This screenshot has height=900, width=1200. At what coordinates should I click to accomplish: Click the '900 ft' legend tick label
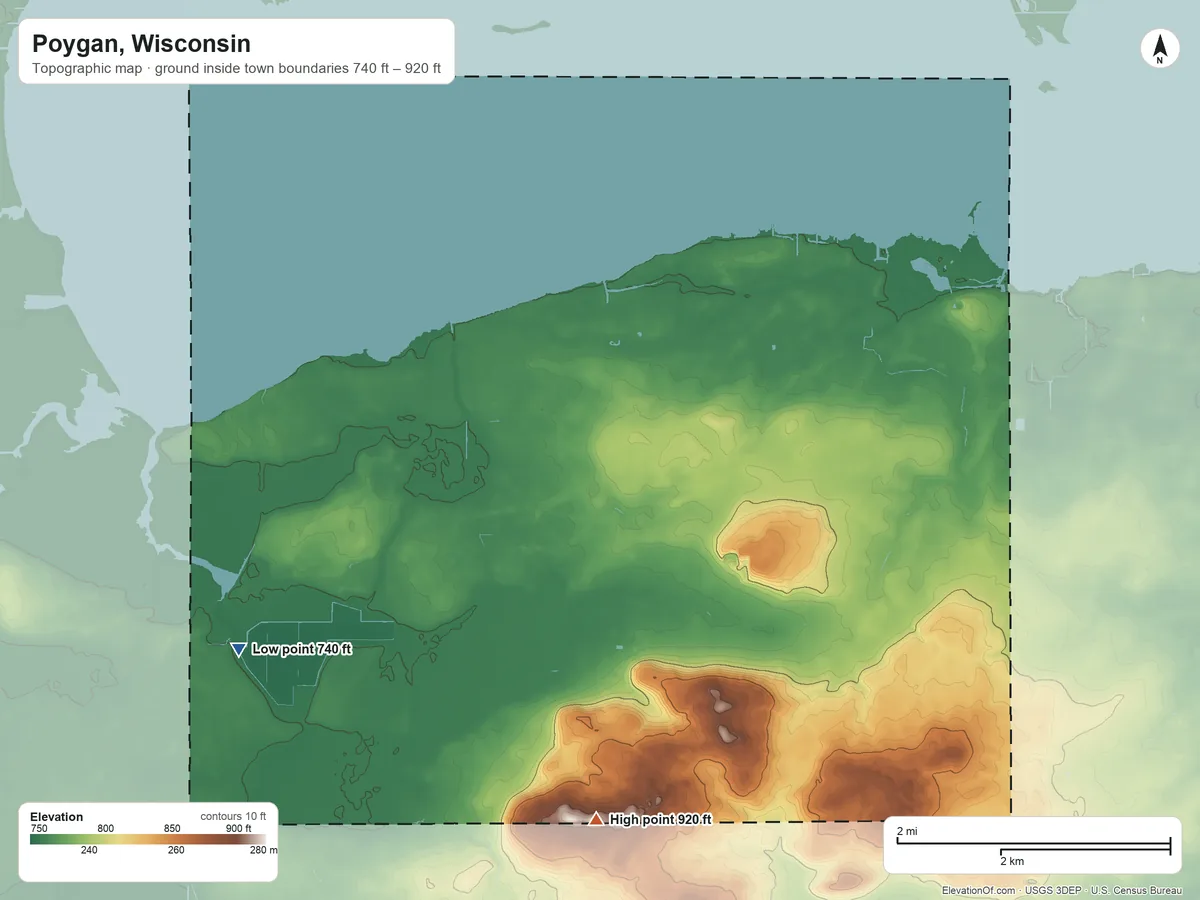click(x=238, y=828)
